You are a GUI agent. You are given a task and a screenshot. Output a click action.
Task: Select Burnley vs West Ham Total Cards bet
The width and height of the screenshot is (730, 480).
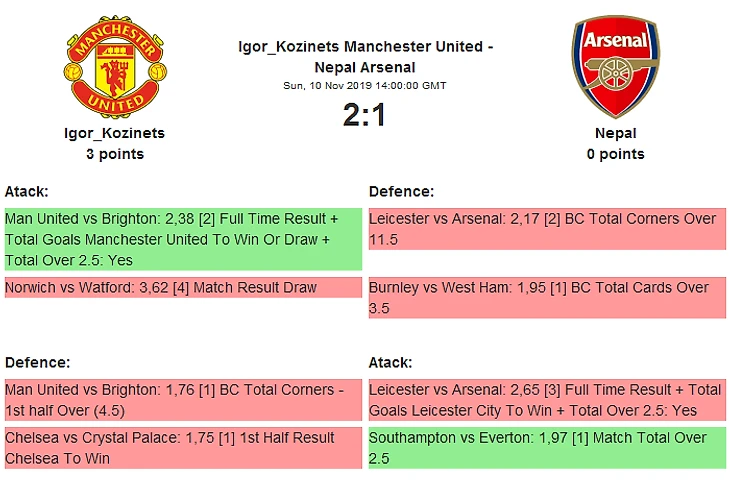pos(546,298)
